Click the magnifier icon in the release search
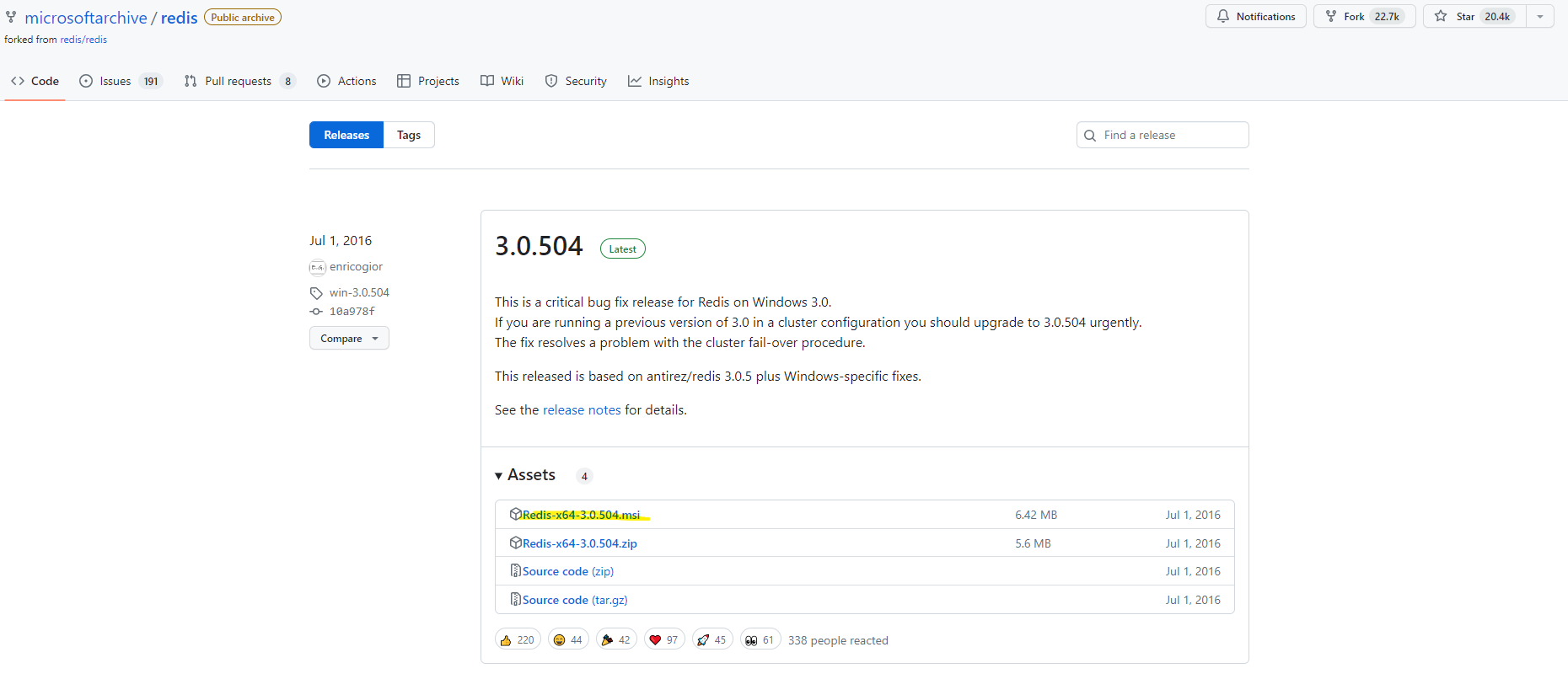Screen dimensions: 1568x679 point(1090,136)
